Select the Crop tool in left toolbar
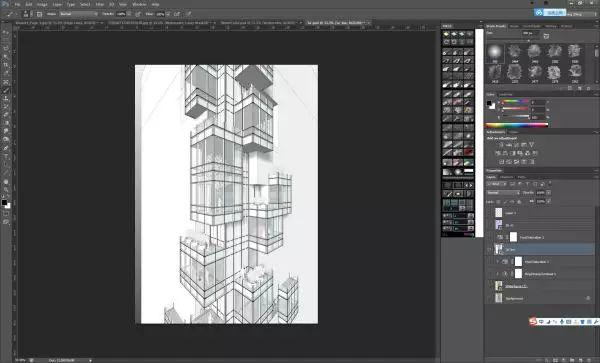Viewport: 600px width, 363px height. tap(6, 65)
